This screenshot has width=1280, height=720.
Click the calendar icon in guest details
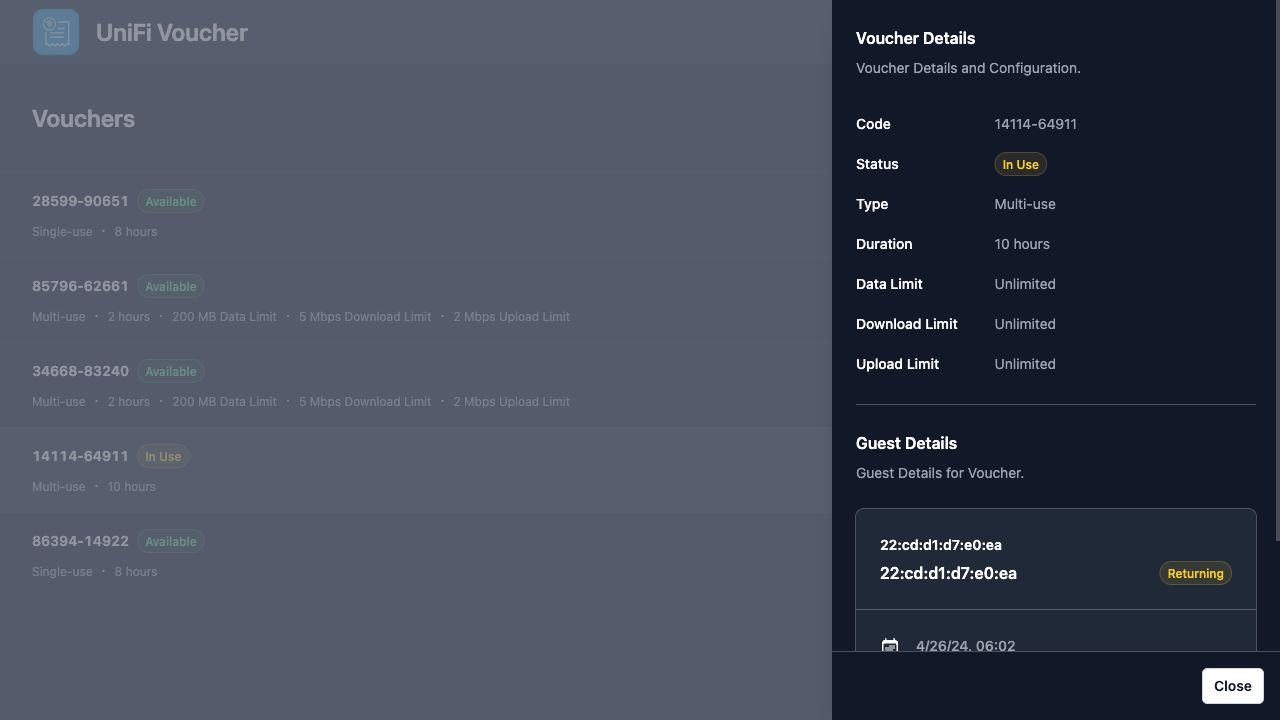[x=890, y=646]
